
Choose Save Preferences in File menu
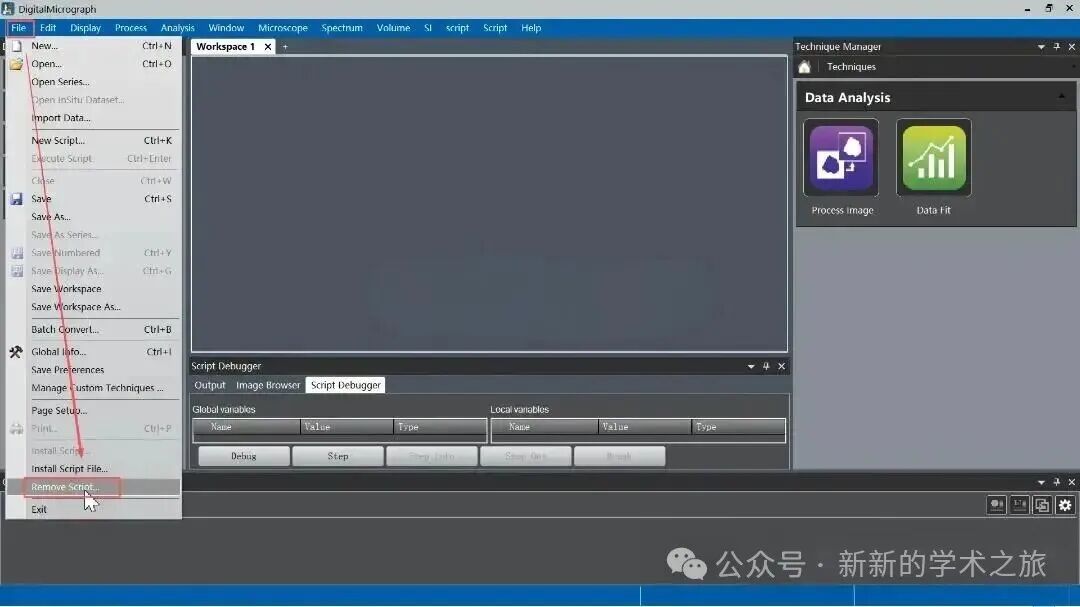pyautogui.click(x=94, y=370)
